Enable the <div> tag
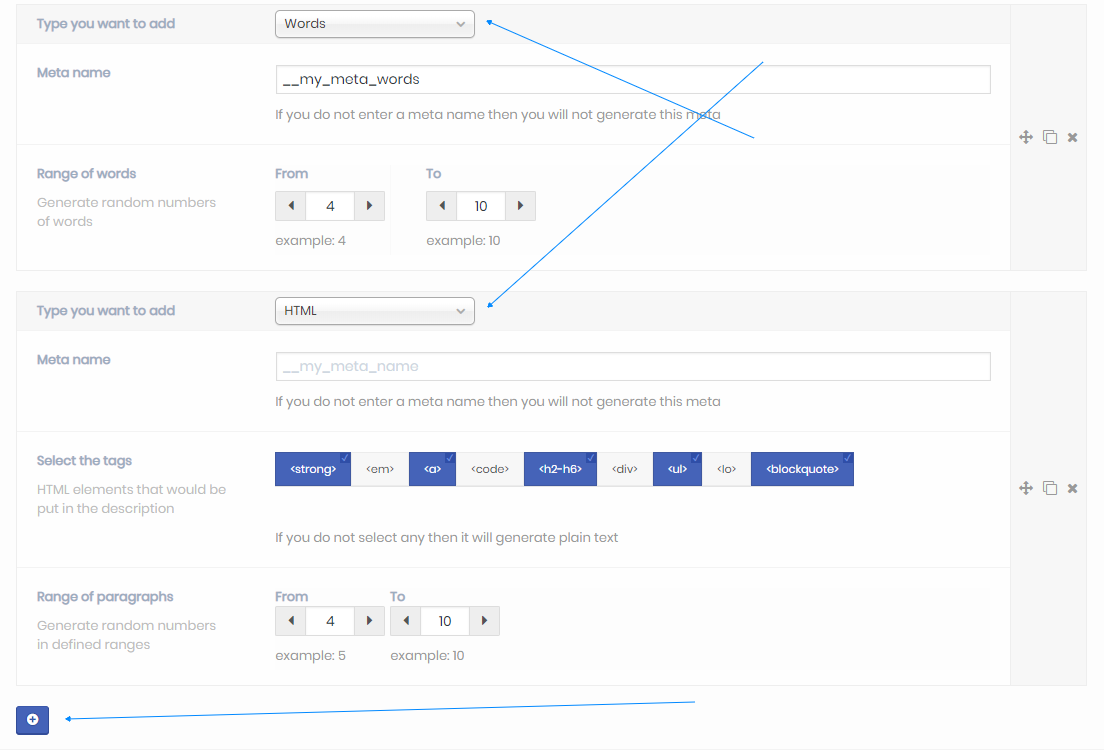The width and height of the screenshot is (1104, 750). [x=625, y=469]
